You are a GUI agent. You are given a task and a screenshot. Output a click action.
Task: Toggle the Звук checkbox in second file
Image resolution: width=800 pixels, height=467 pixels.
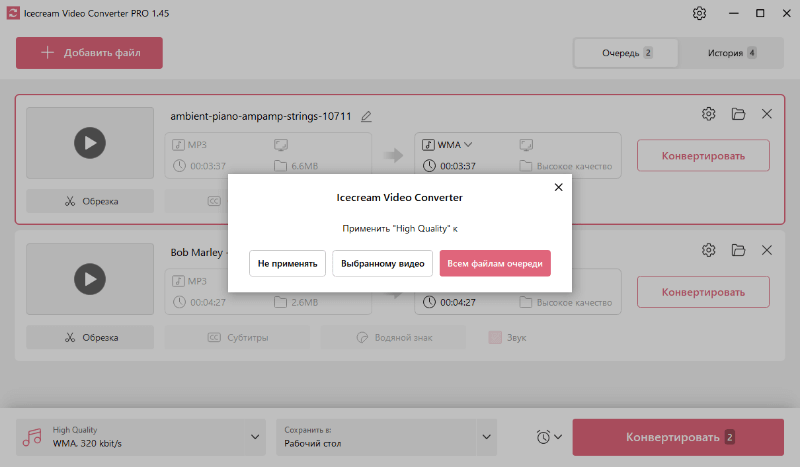click(494, 338)
